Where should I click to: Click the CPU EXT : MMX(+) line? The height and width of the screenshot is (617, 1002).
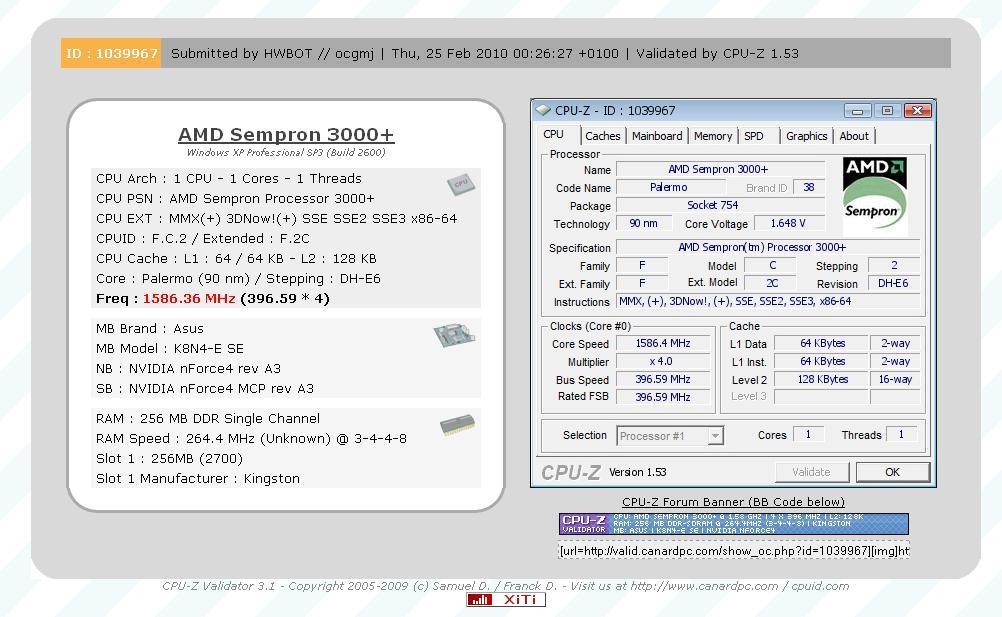click(x=277, y=218)
